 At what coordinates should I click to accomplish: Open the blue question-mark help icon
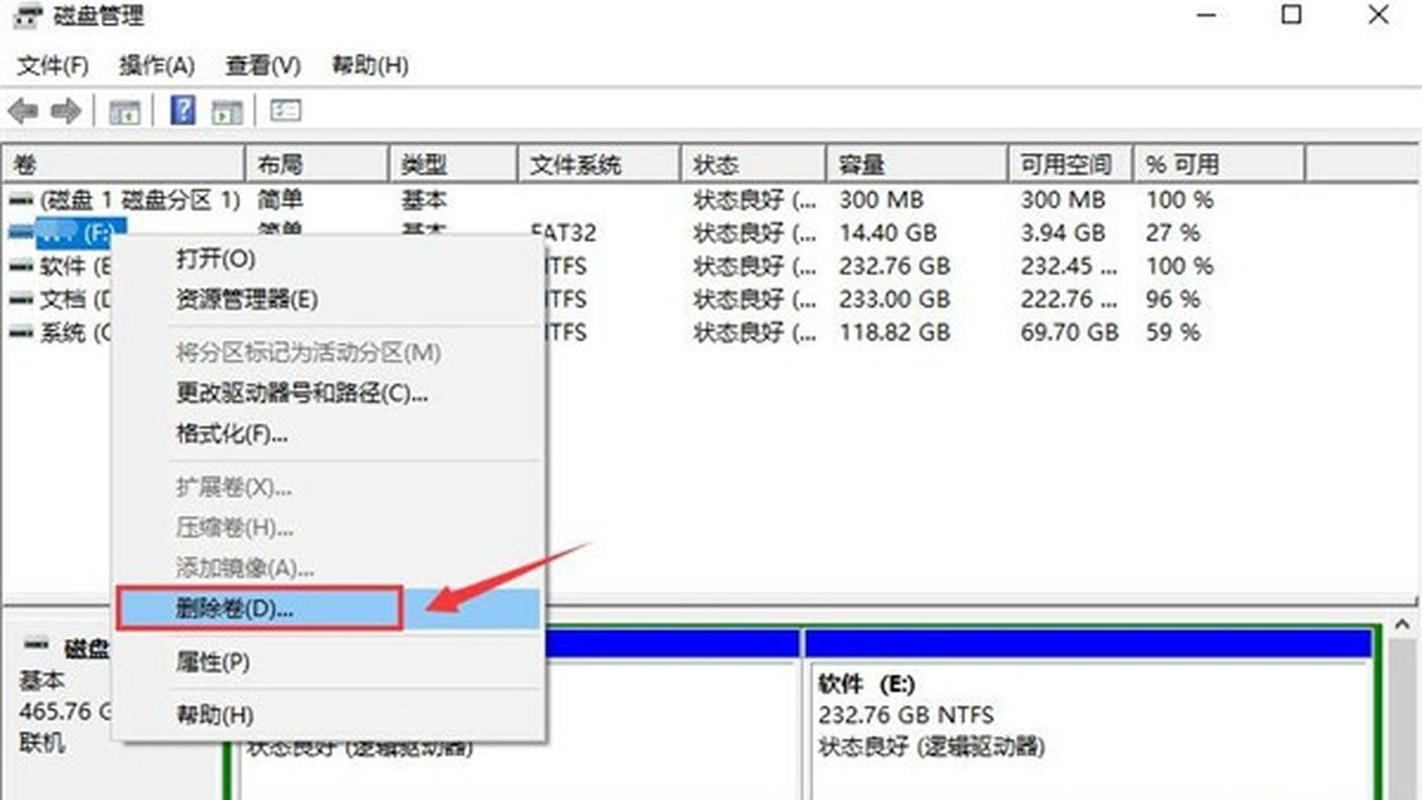pyautogui.click(x=183, y=110)
